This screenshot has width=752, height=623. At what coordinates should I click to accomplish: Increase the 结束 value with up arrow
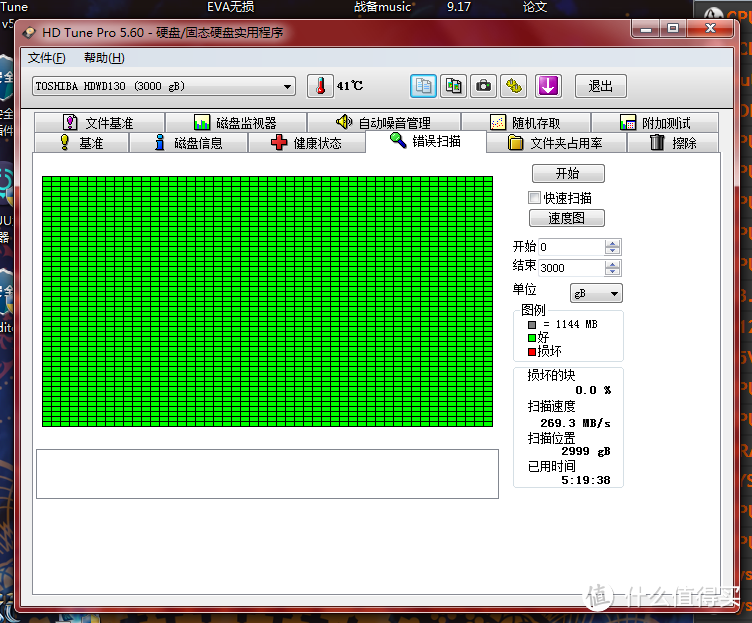(x=612, y=264)
